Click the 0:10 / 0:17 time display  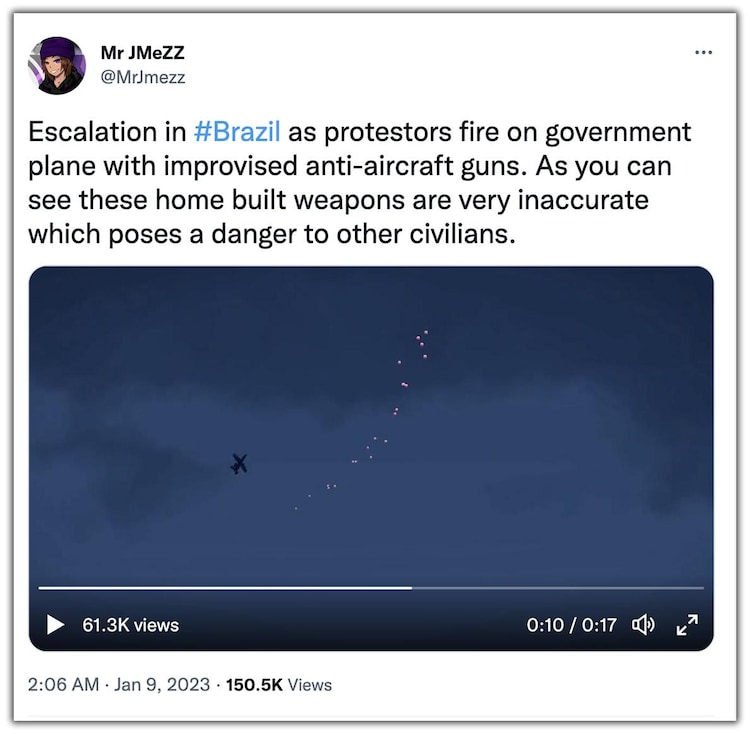tap(571, 625)
